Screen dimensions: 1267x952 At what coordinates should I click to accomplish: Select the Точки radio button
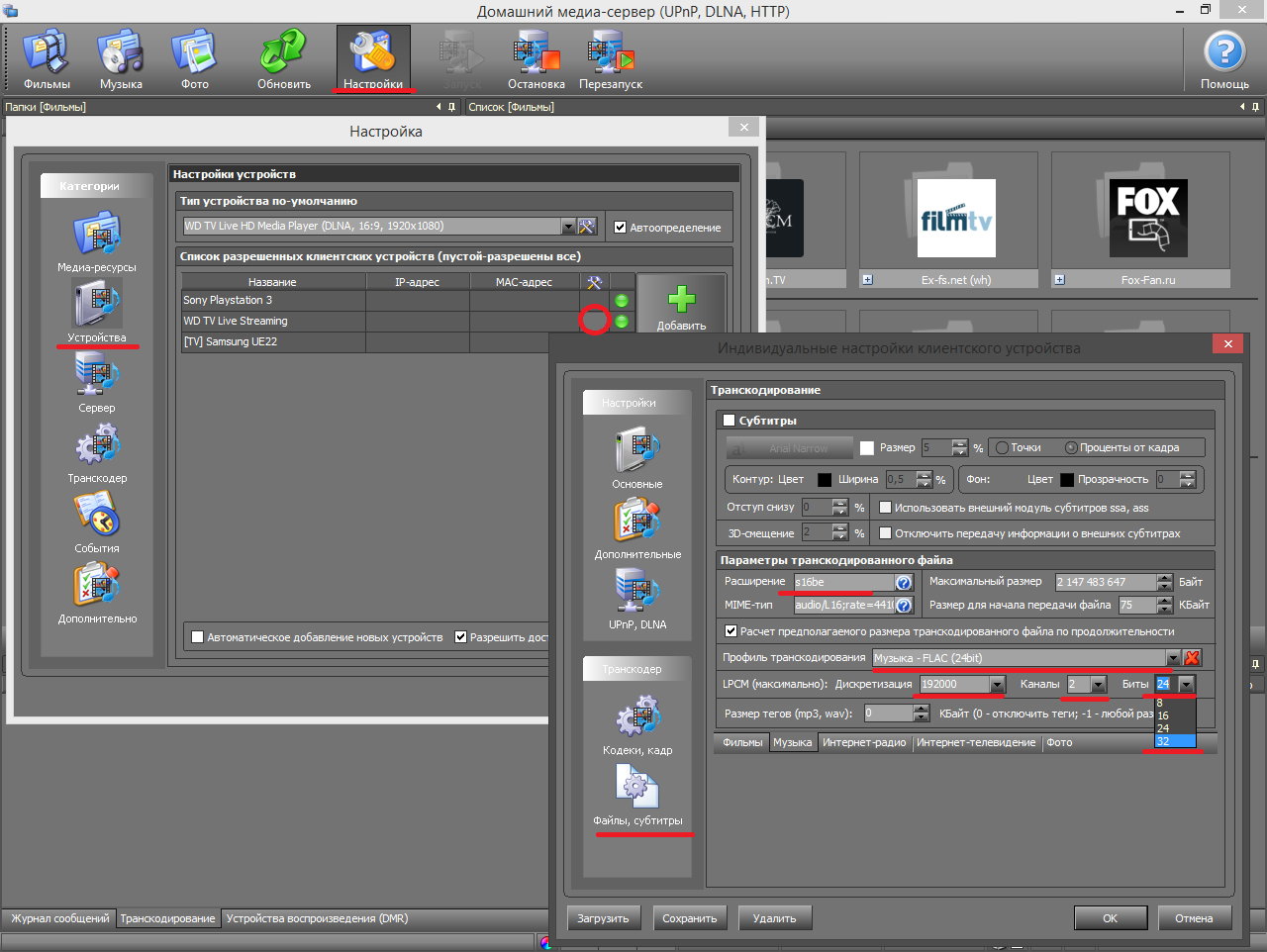pos(1002,448)
